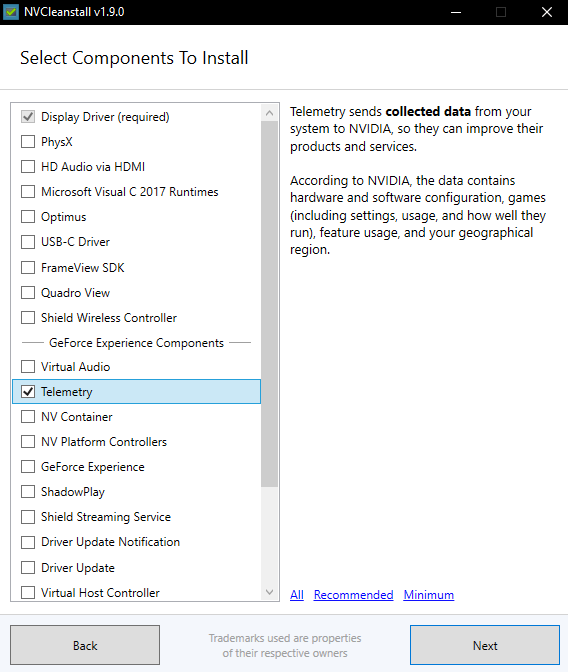Tick Microsoft Visual C 2017 Runtimes checkbox

28,192
